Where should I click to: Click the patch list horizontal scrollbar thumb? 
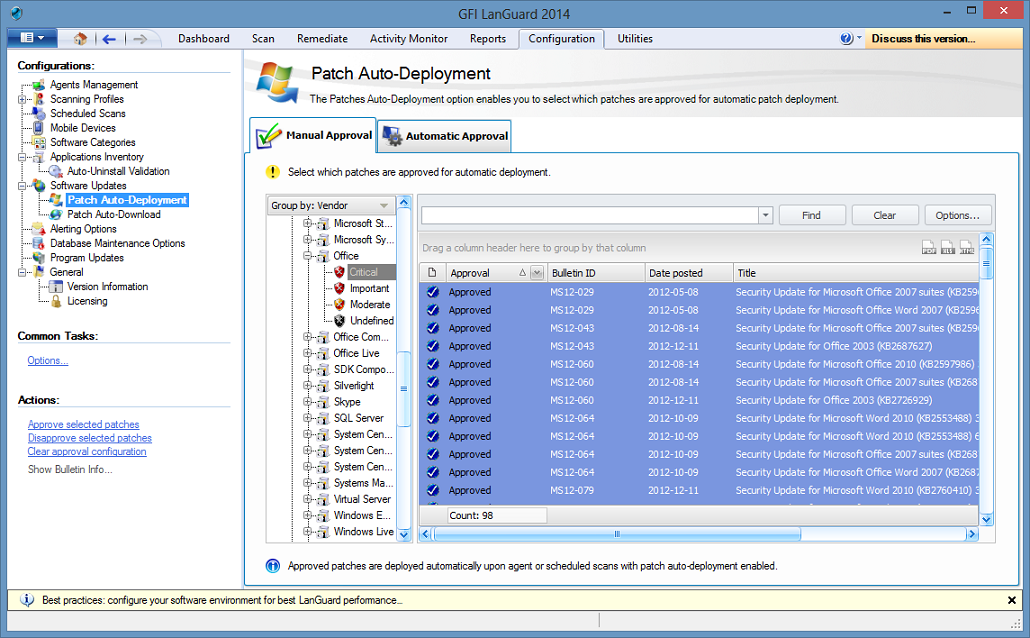[x=617, y=534]
